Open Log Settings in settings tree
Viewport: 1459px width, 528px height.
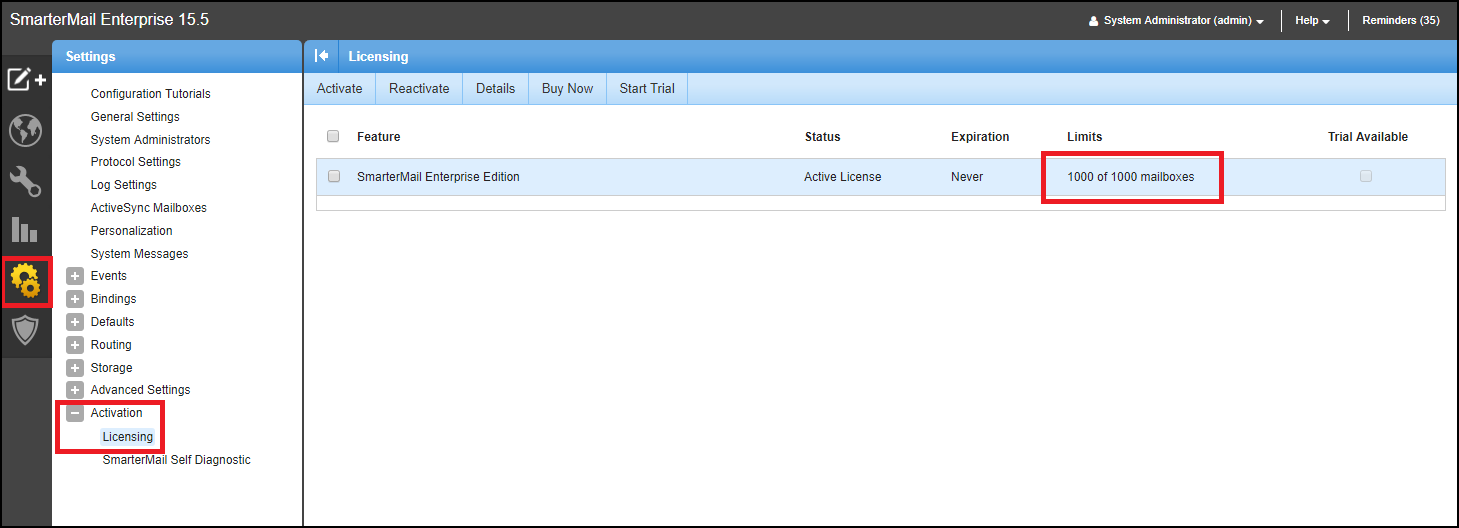124,185
